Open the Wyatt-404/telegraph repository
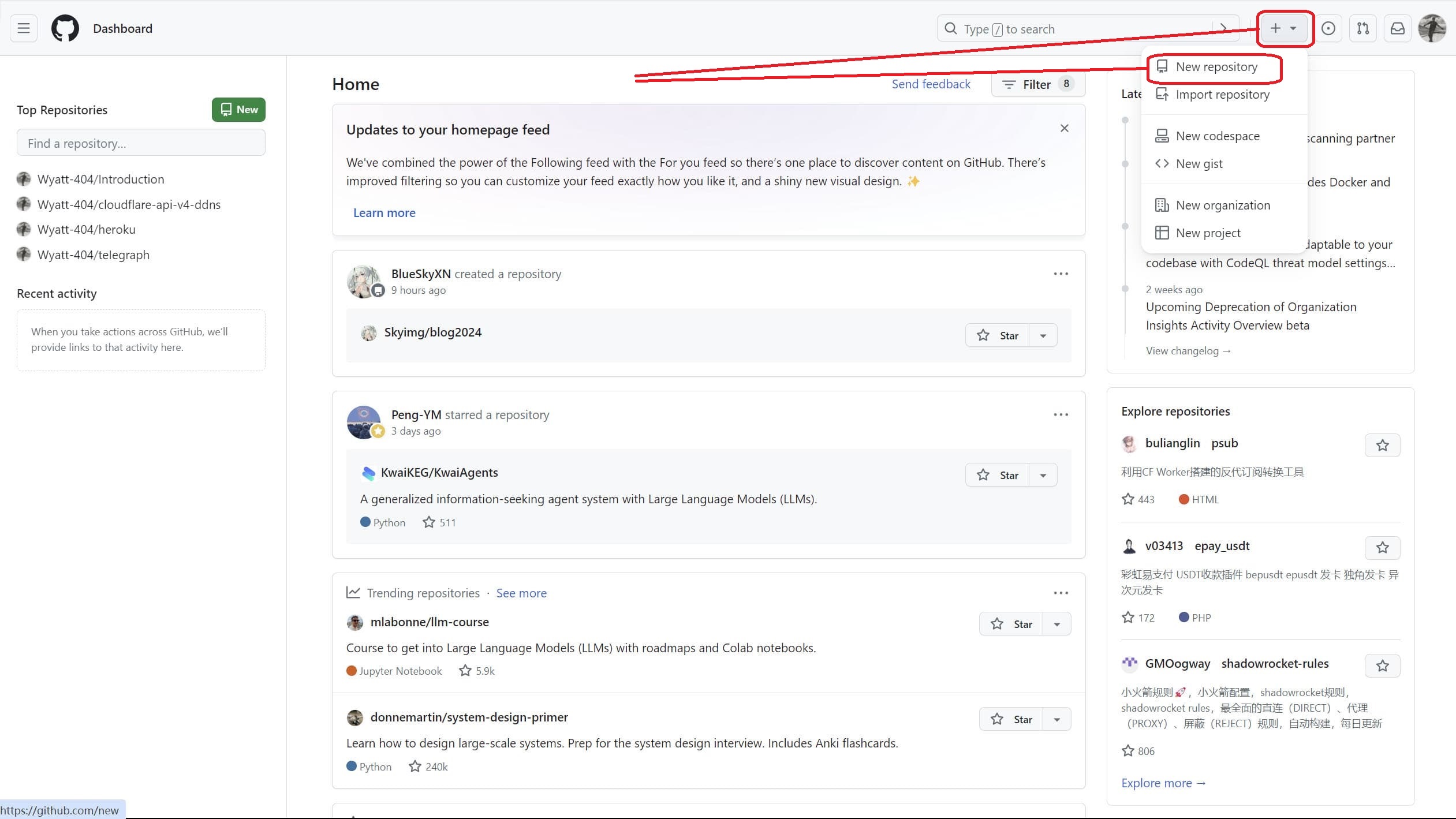 point(93,255)
